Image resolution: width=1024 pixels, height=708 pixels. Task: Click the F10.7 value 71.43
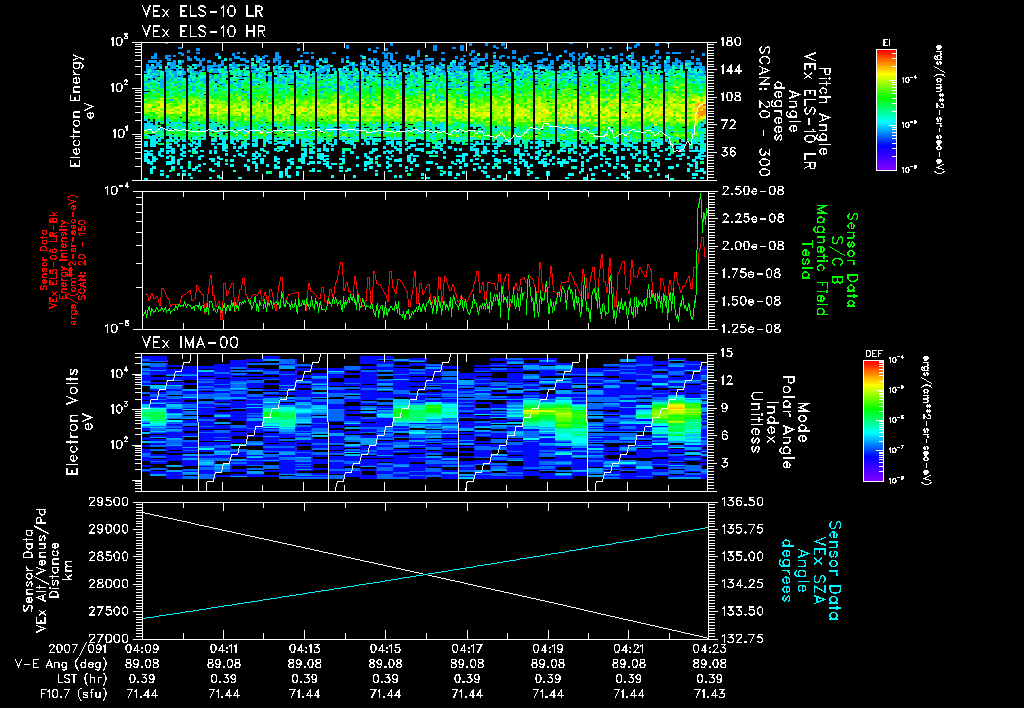[x=710, y=694]
